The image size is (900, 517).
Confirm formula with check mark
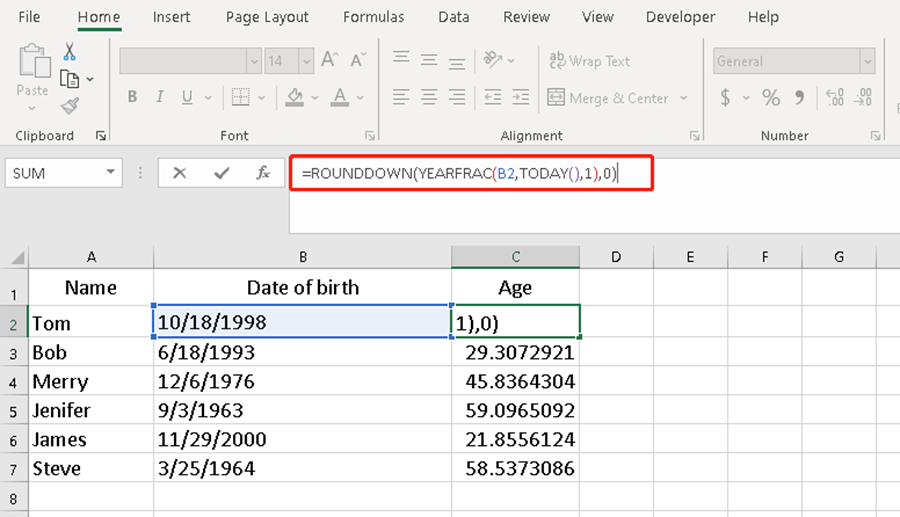coord(222,173)
